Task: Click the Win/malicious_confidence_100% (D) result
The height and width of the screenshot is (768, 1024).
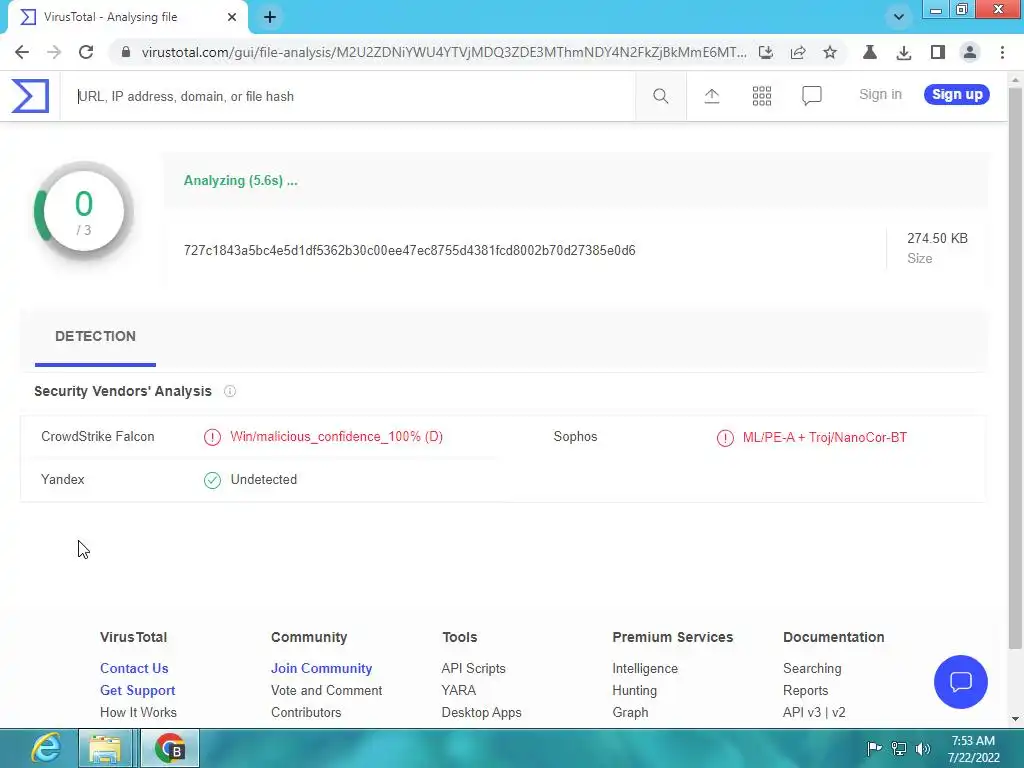Action: pos(336,437)
